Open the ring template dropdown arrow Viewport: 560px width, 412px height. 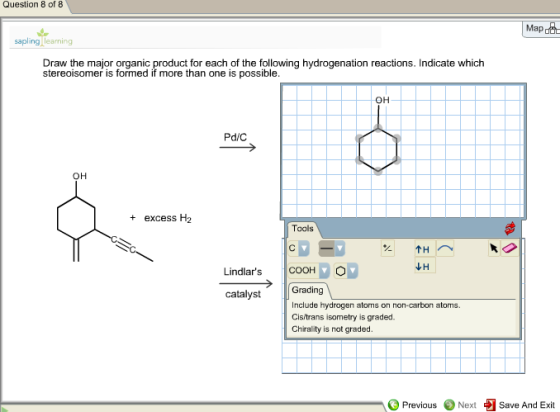point(353,271)
